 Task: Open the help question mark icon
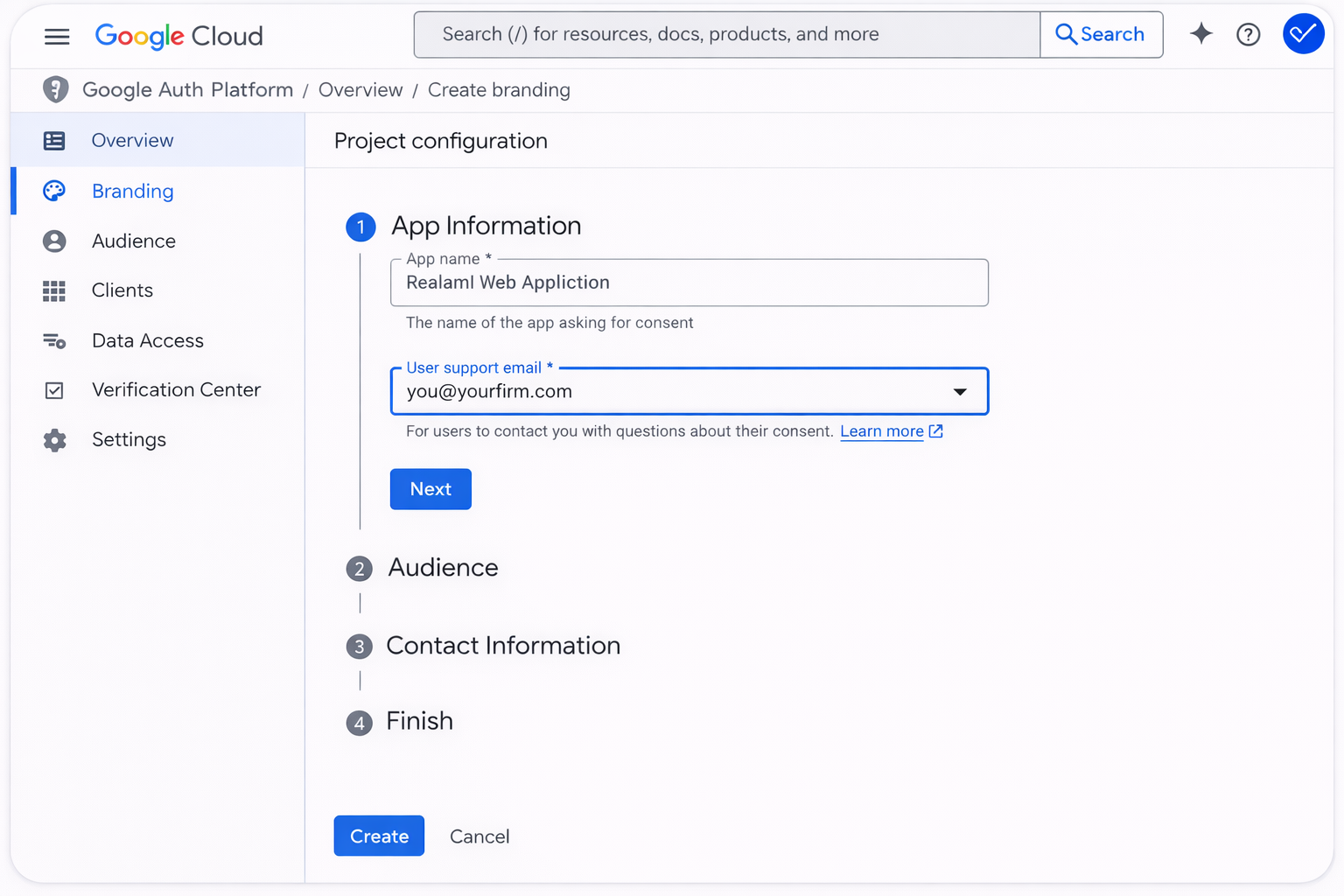[x=1248, y=34]
